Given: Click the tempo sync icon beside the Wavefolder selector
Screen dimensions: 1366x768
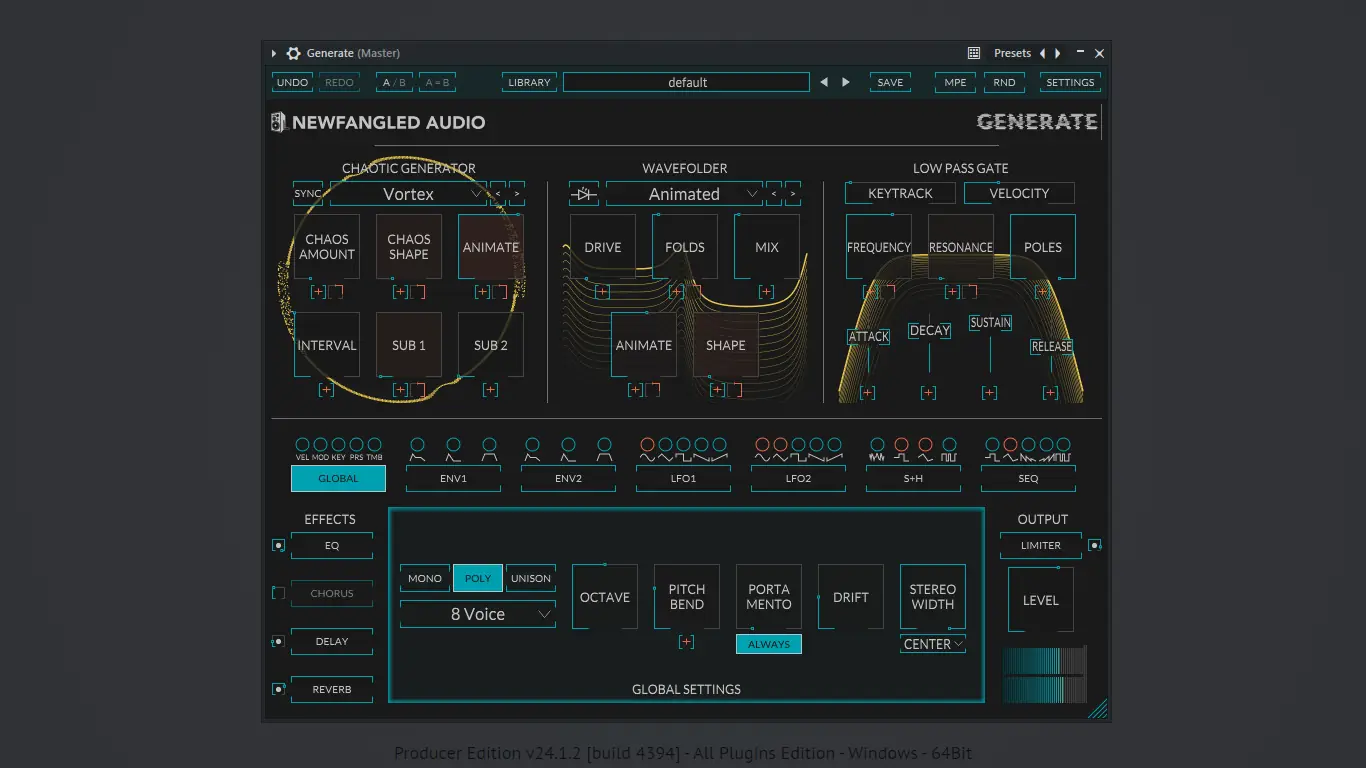Looking at the screenshot, I should coord(584,193).
